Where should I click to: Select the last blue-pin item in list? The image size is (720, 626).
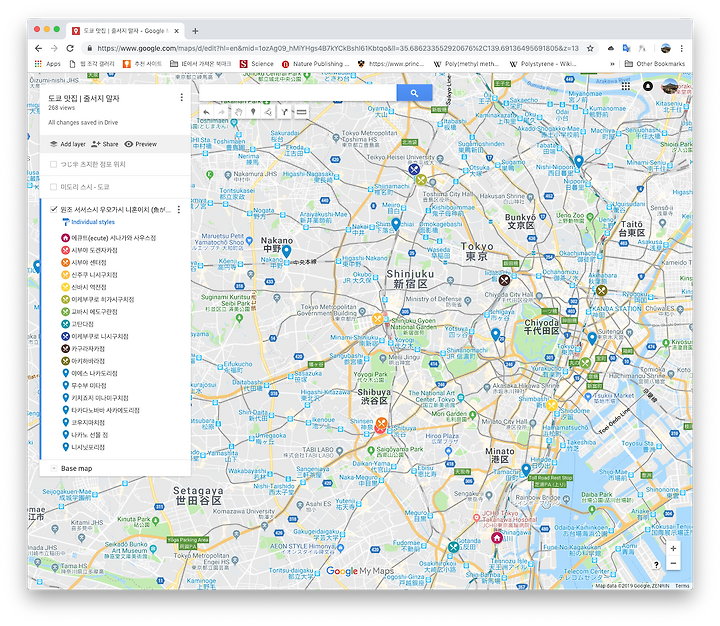click(x=83, y=447)
